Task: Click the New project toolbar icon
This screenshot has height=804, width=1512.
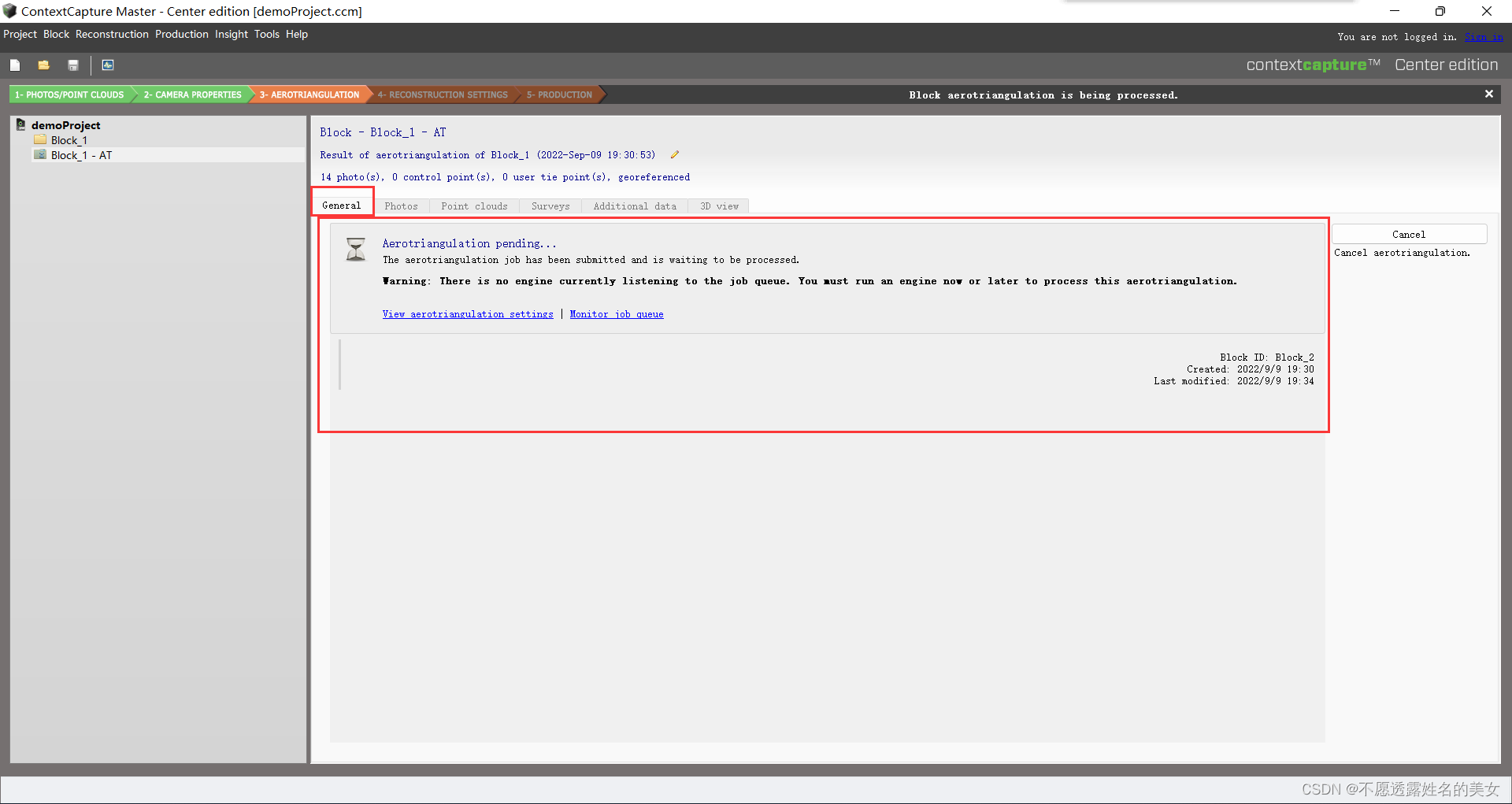Action: (15, 65)
